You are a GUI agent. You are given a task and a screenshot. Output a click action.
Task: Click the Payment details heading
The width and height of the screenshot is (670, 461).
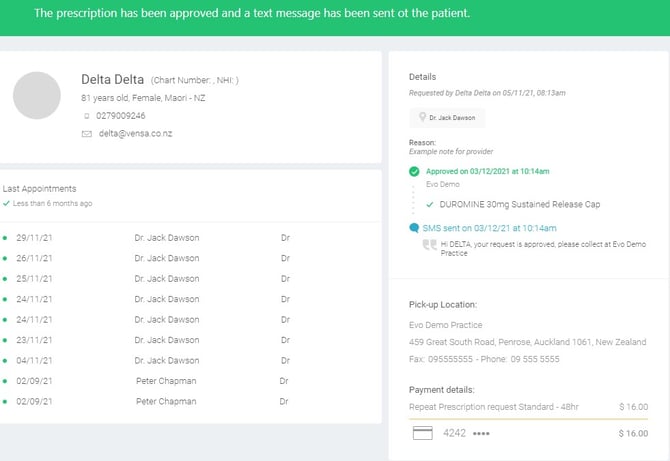coord(441,390)
